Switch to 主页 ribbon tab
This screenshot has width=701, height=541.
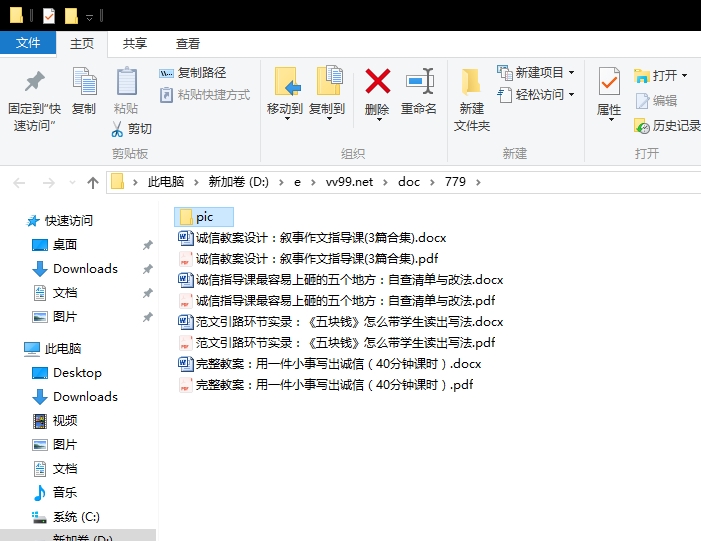click(82, 44)
